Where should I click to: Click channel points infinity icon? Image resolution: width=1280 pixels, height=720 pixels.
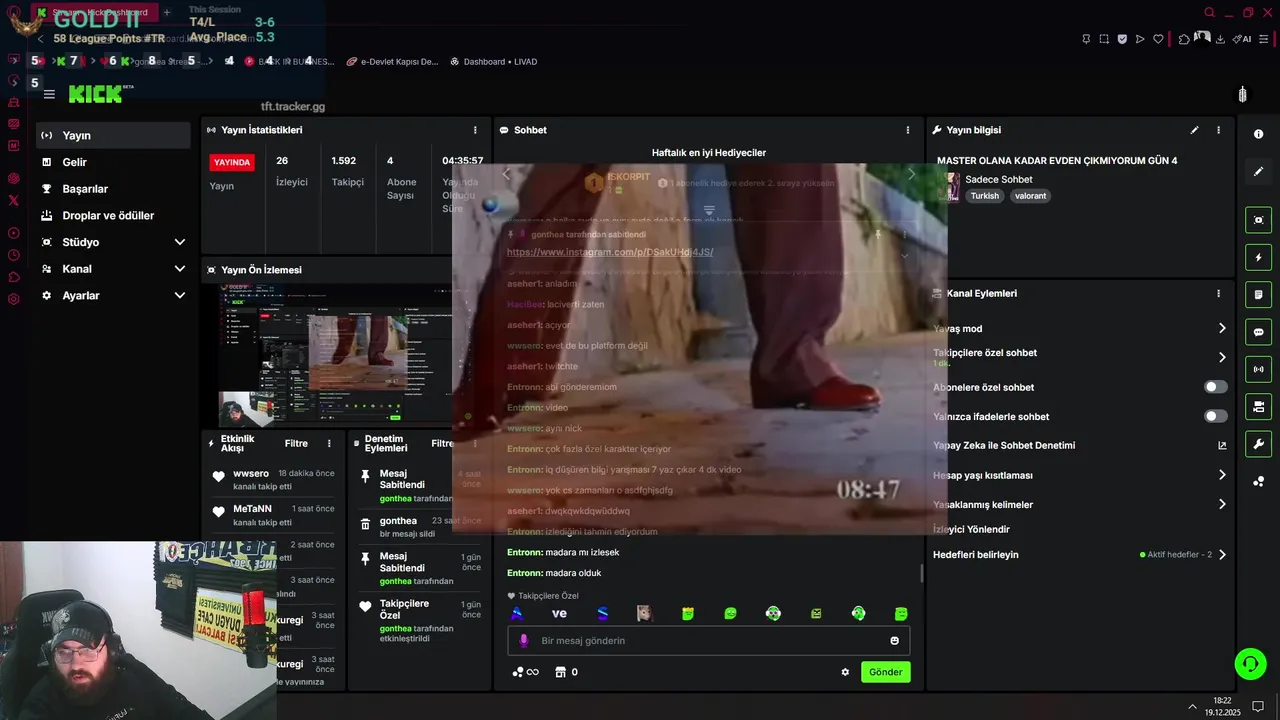[x=525, y=672]
